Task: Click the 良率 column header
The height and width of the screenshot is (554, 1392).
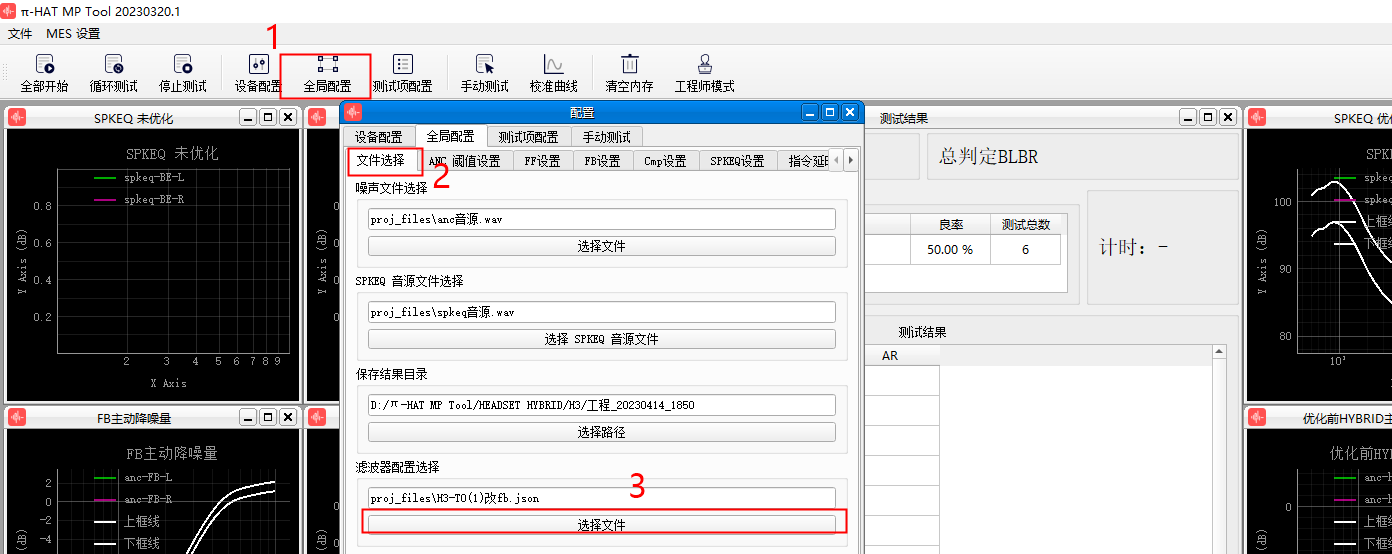Action: (950, 224)
